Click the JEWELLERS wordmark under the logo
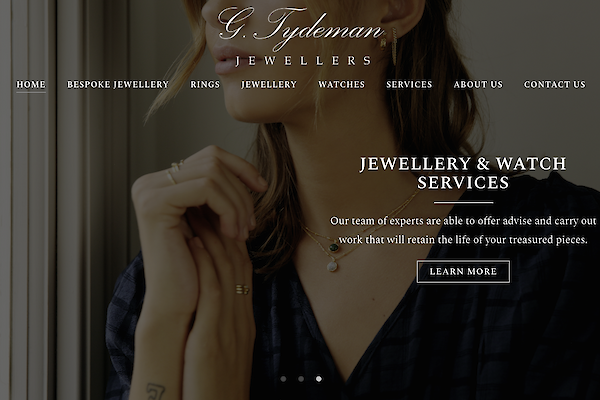This screenshot has width=600, height=400. [x=303, y=61]
